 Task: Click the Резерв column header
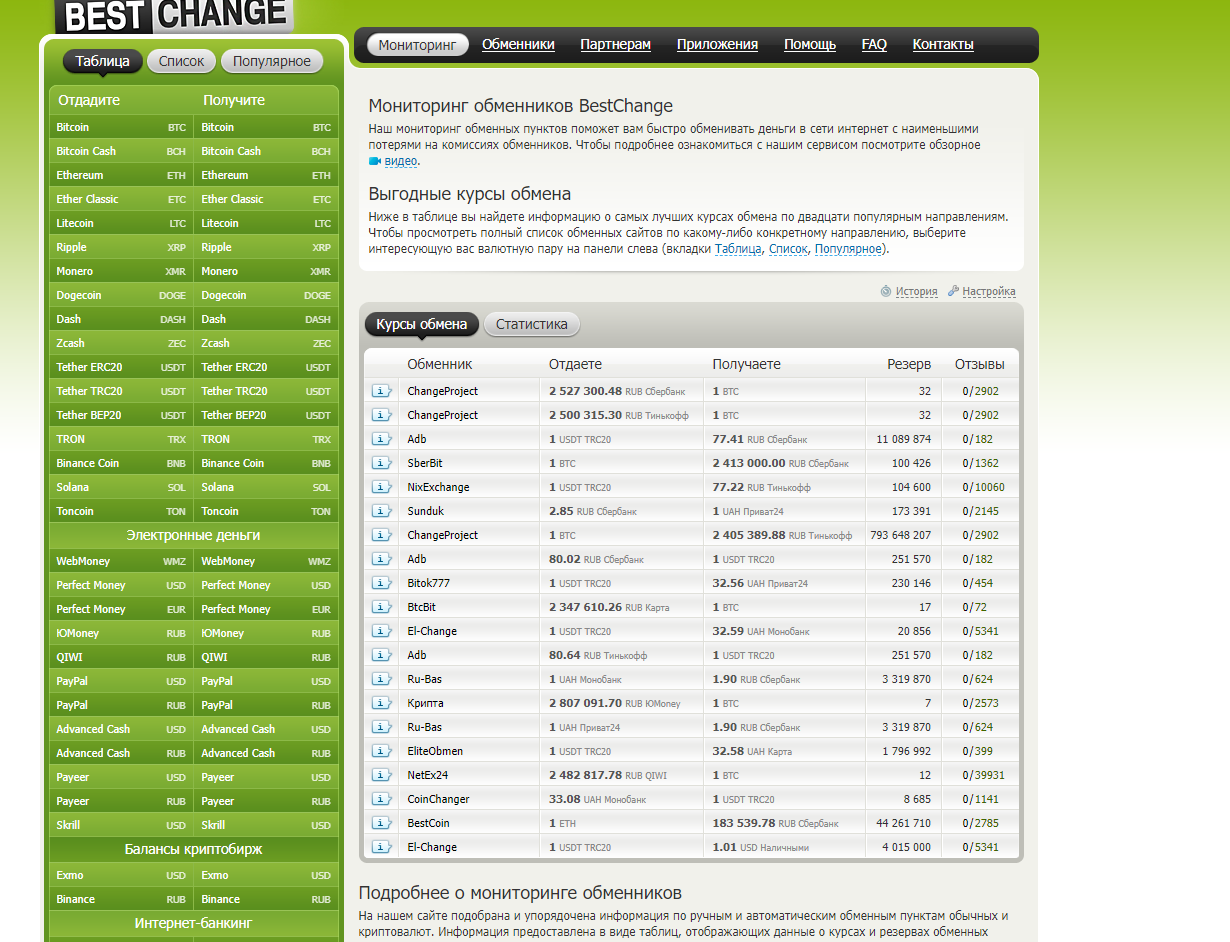click(909, 364)
